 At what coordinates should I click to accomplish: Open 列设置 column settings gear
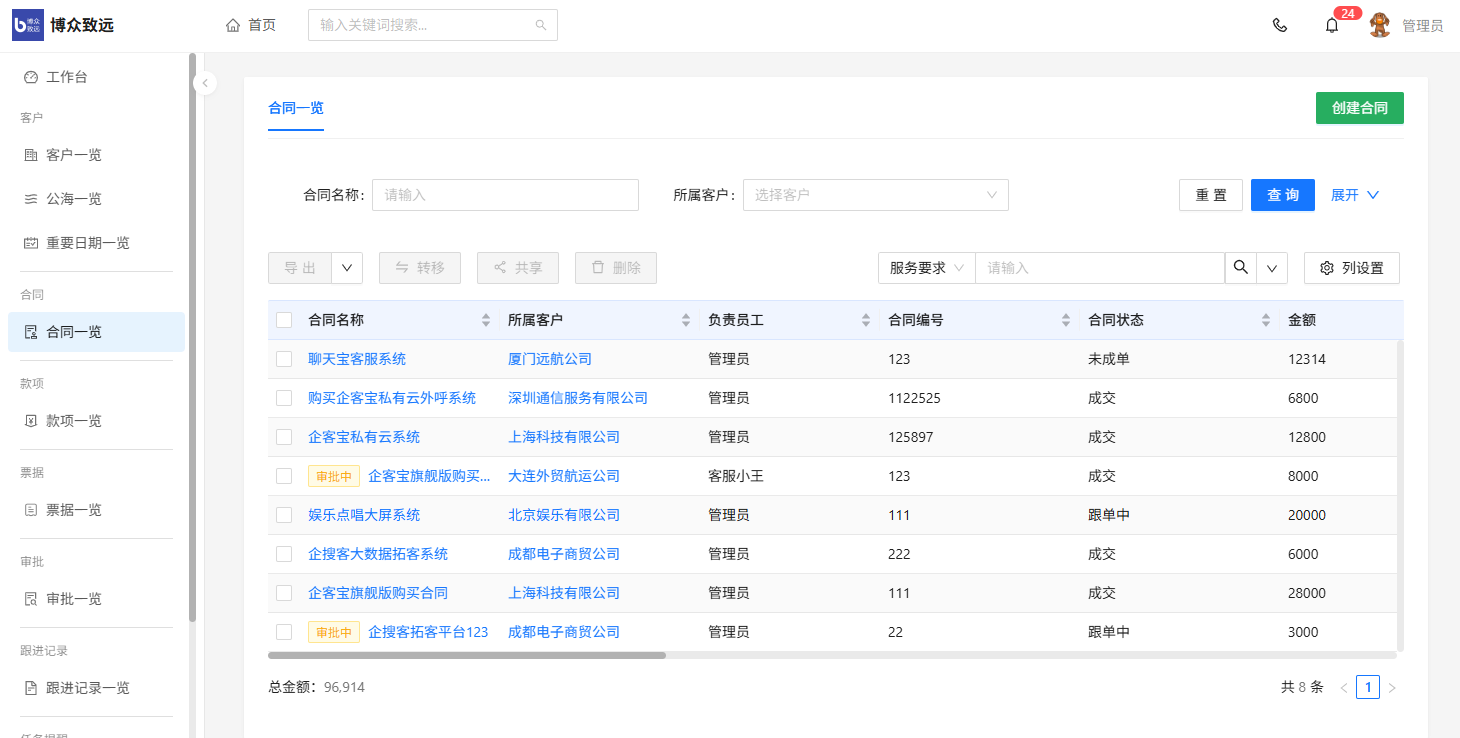coord(1351,268)
